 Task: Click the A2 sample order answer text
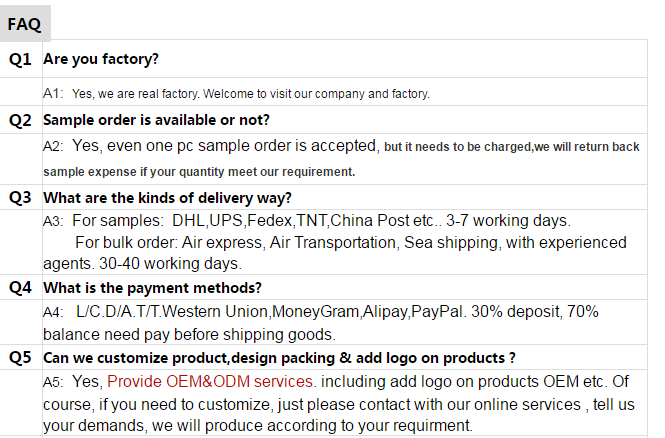coord(341,146)
